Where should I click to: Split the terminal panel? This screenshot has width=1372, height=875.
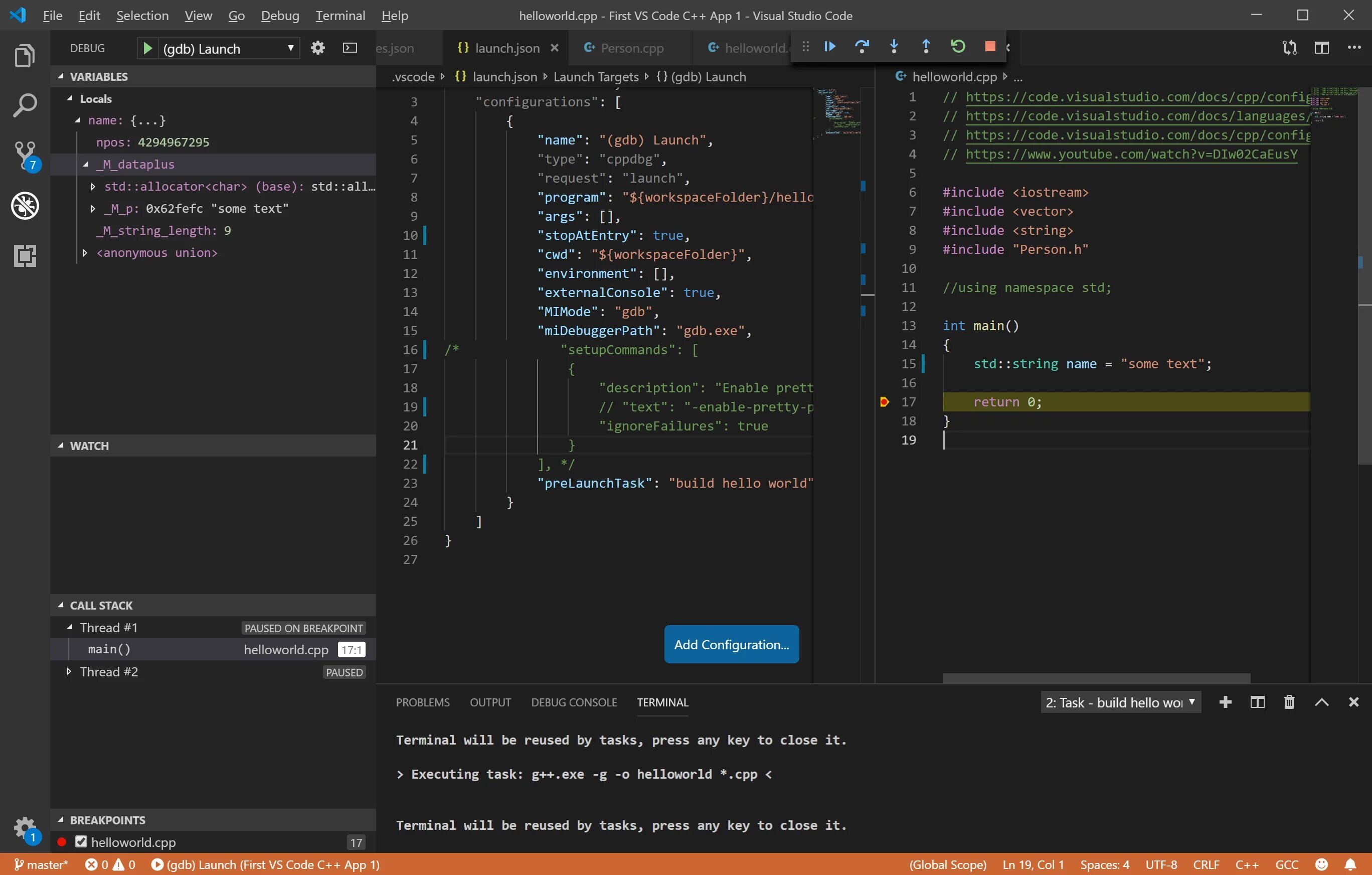click(1258, 702)
